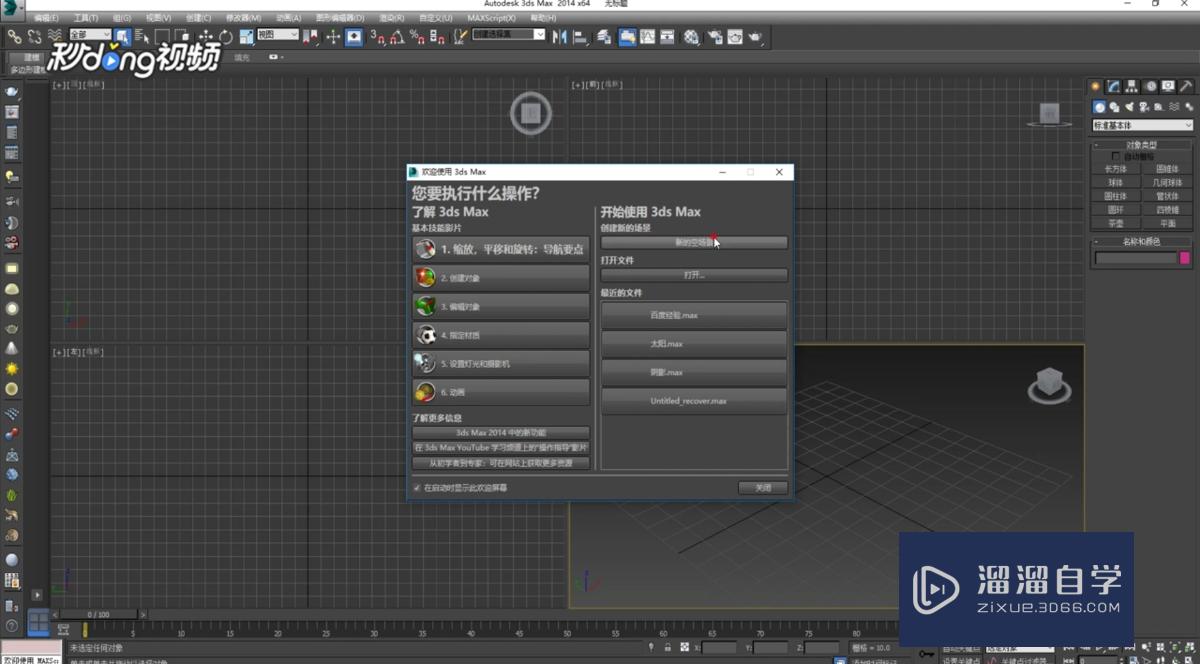
Task: Click the magenta object color swatch
Action: 1185,258
